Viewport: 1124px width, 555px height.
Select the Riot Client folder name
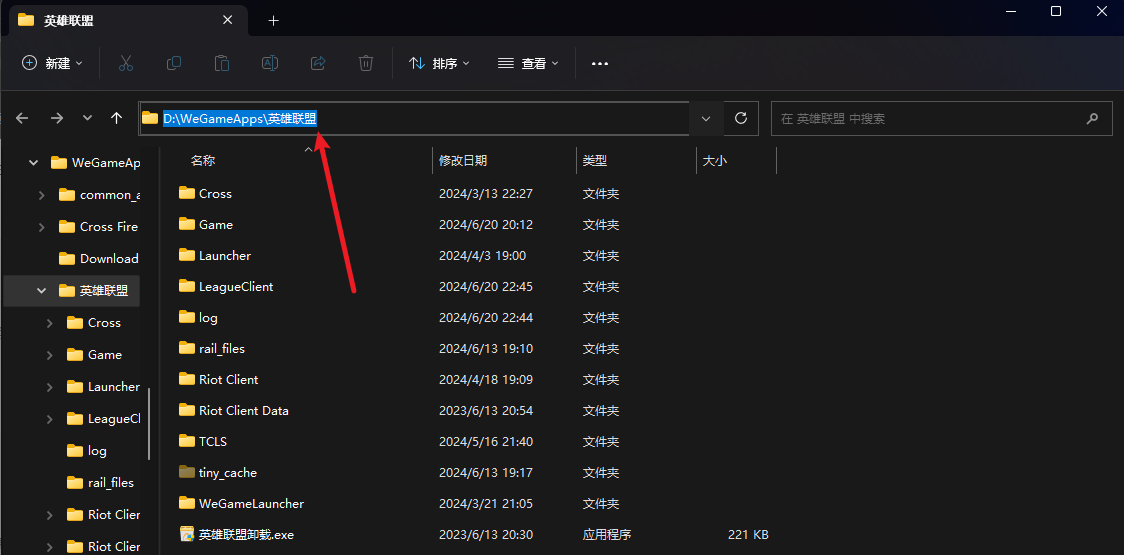[x=229, y=379]
